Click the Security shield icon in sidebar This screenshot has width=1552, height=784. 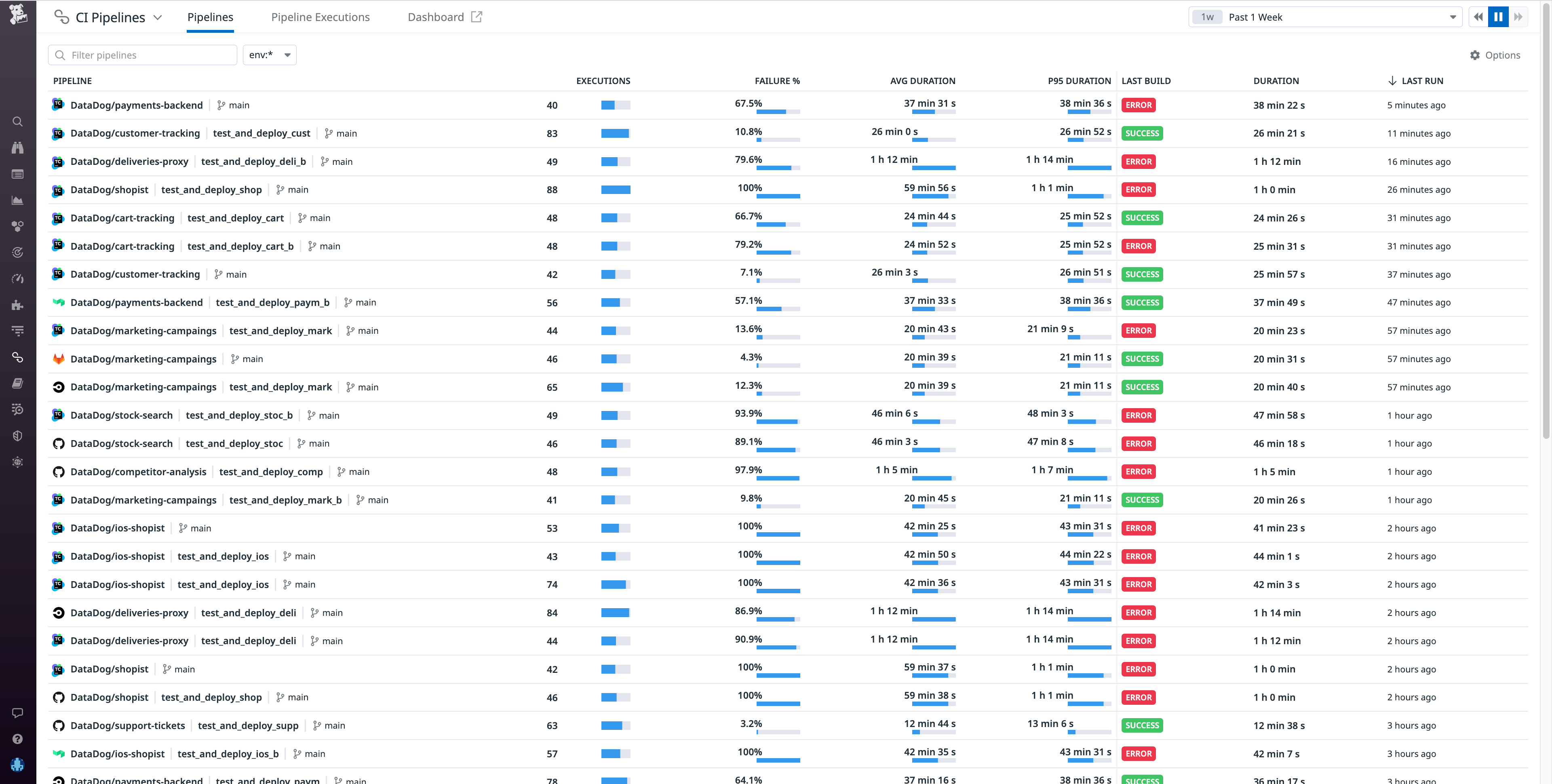pyautogui.click(x=17, y=436)
